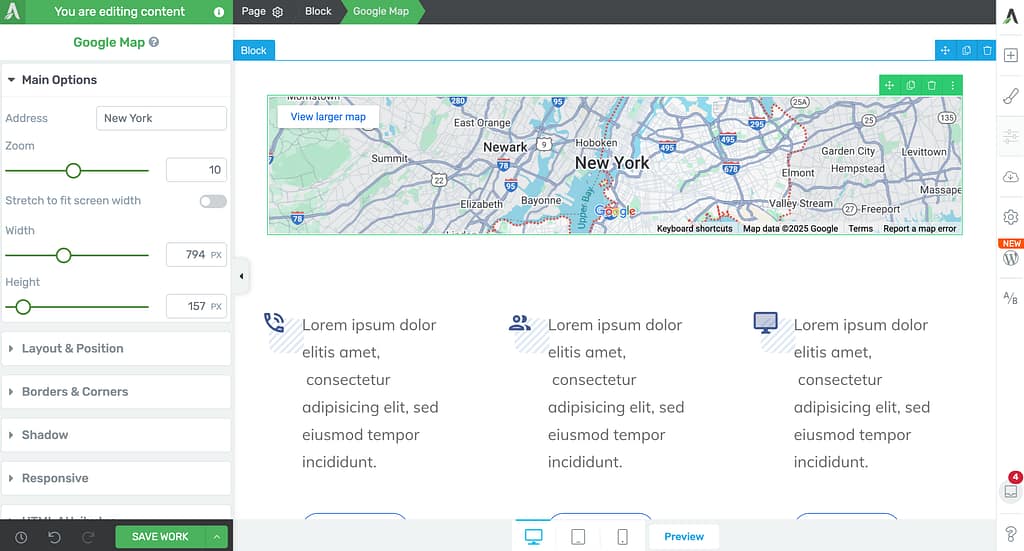Screen dimensions: 1024x551
Task: Open map 'Keyboard shortcuts' link
Action: pyautogui.click(x=694, y=228)
